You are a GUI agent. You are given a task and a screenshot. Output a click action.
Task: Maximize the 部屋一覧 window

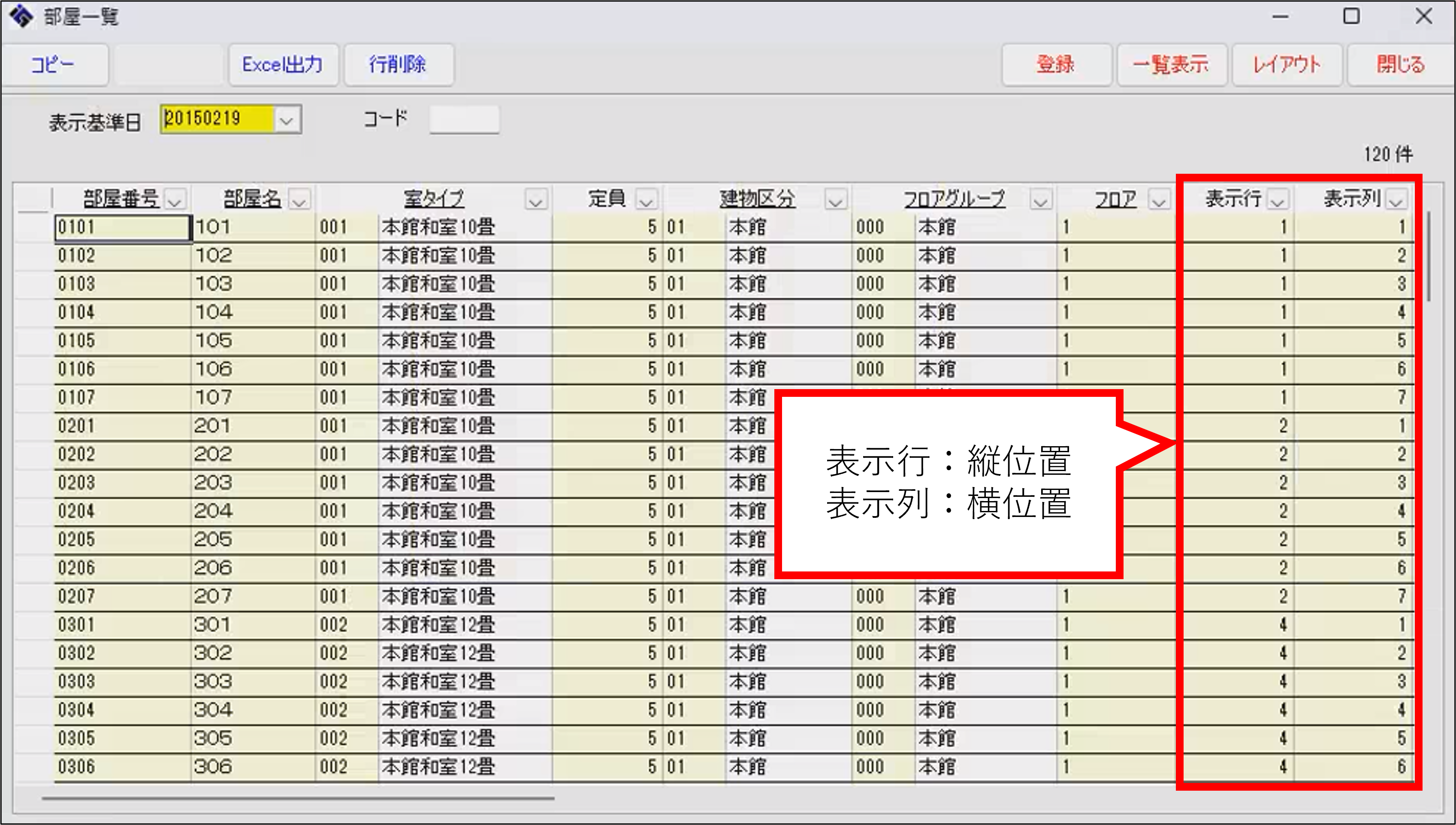(1351, 16)
